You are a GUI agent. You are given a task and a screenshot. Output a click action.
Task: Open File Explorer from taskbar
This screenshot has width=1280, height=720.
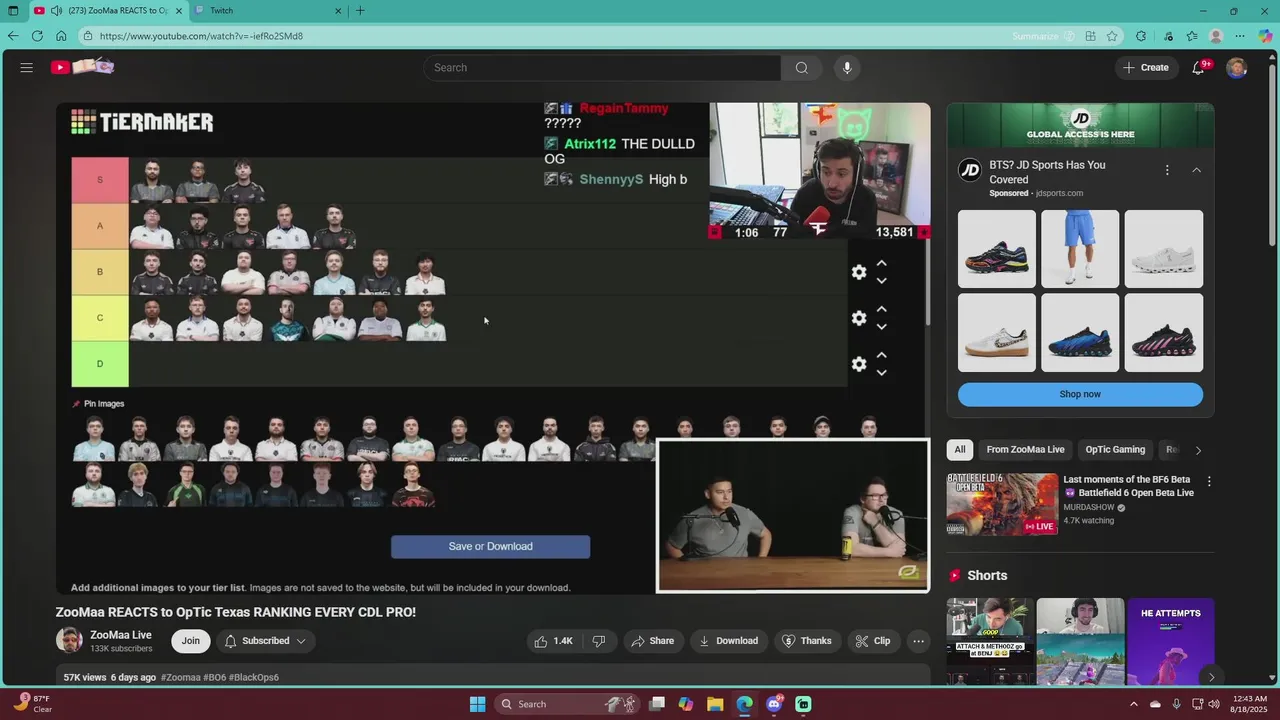pyautogui.click(x=715, y=704)
